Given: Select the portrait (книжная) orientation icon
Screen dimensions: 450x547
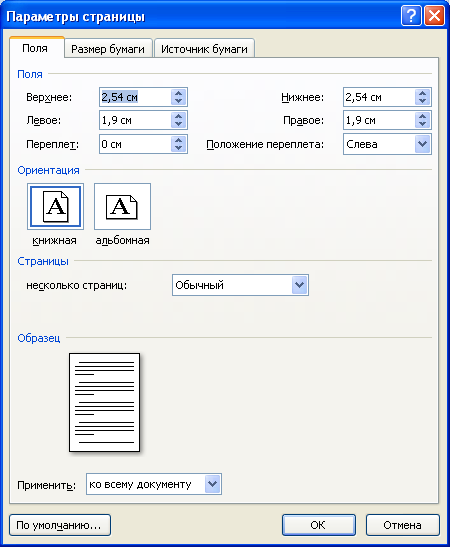Looking at the screenshot, I should 55,207.
